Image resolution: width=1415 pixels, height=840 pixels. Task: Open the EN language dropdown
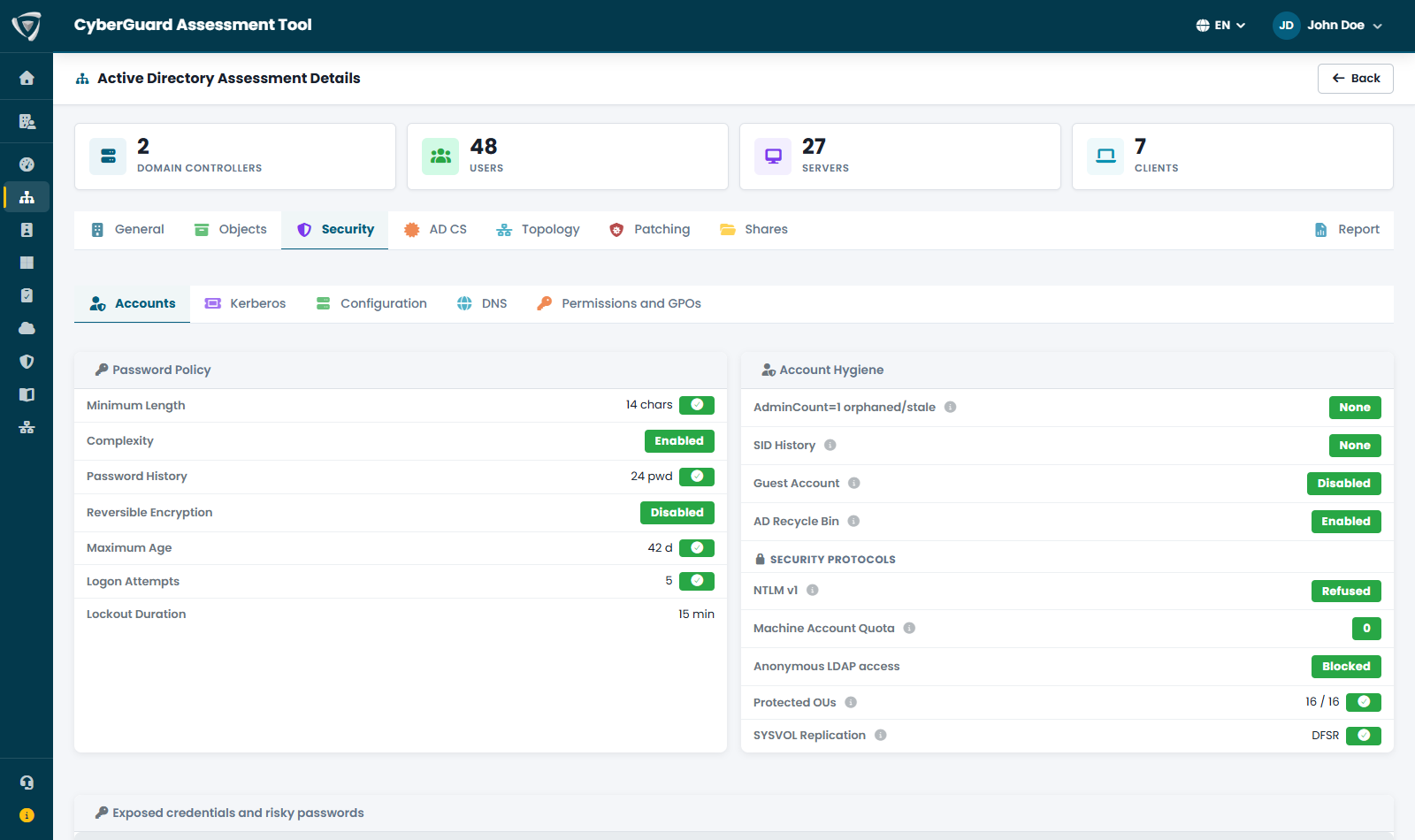1220,26
